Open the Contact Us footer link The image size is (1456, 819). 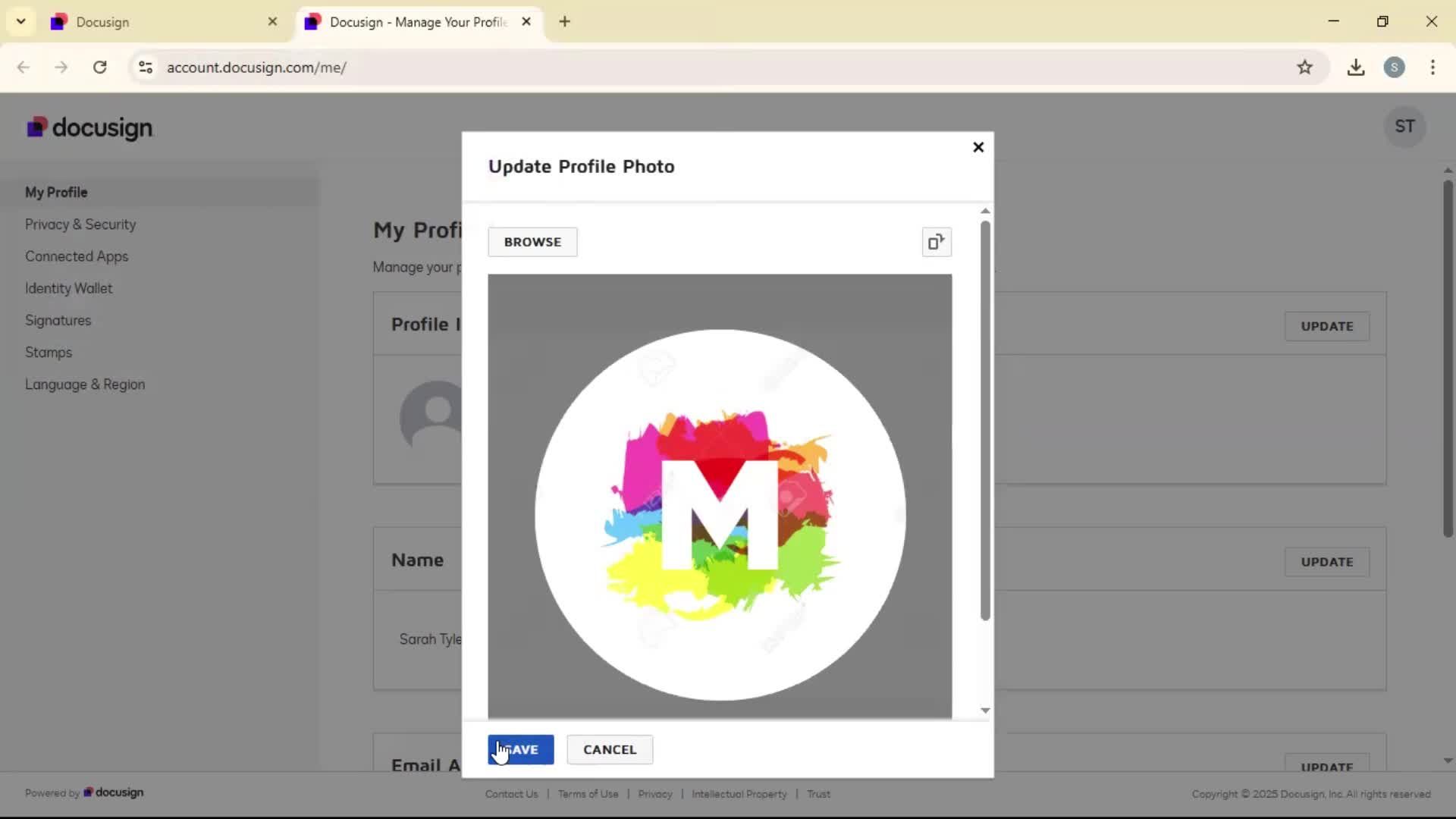pos(512,794)
